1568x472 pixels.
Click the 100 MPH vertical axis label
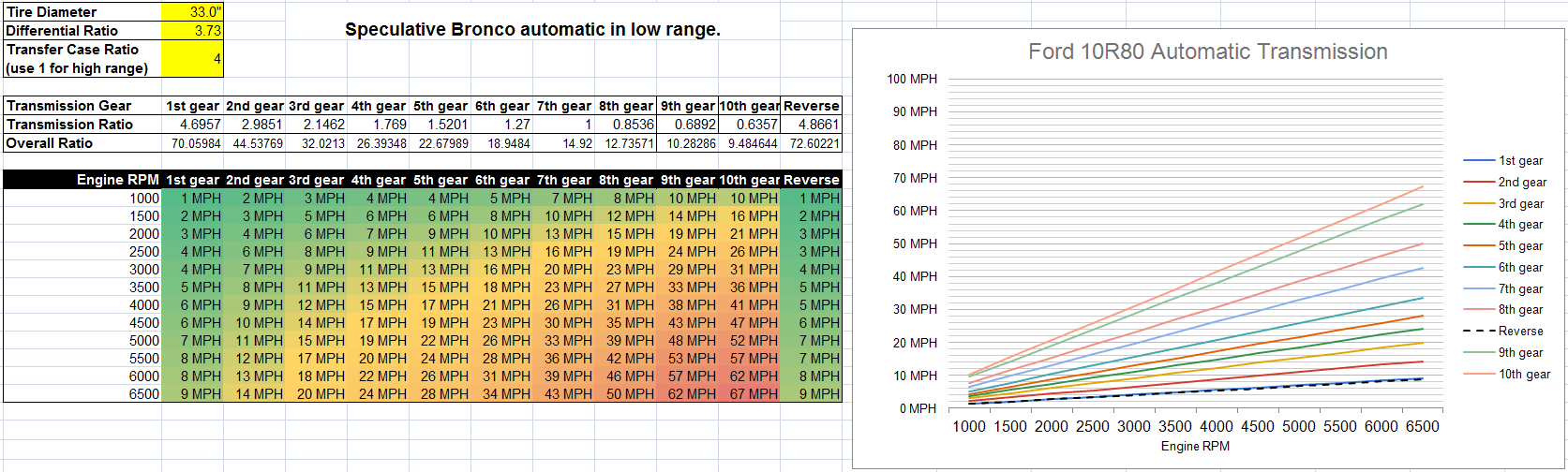pyautogui.click(x=912, y=80)
